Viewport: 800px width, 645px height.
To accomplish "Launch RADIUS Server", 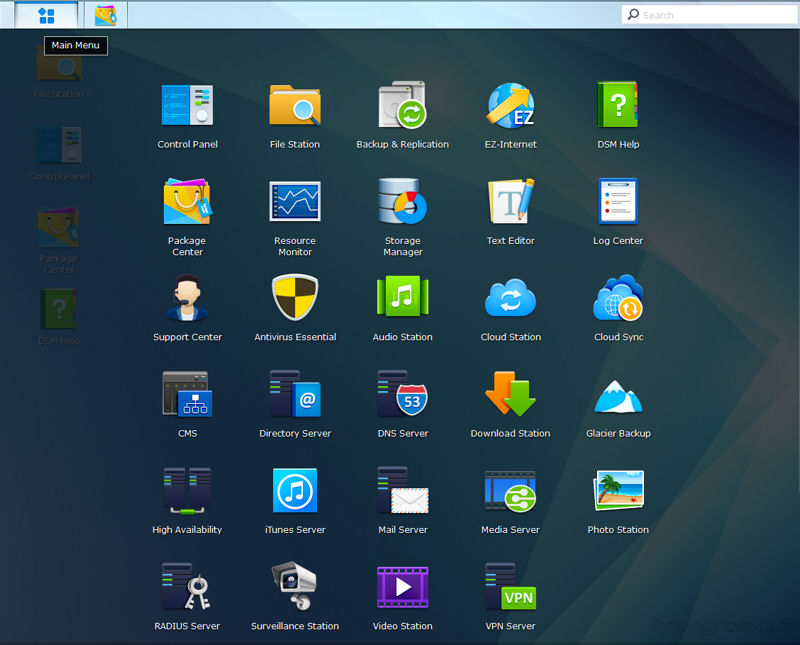I will [187, 597].
